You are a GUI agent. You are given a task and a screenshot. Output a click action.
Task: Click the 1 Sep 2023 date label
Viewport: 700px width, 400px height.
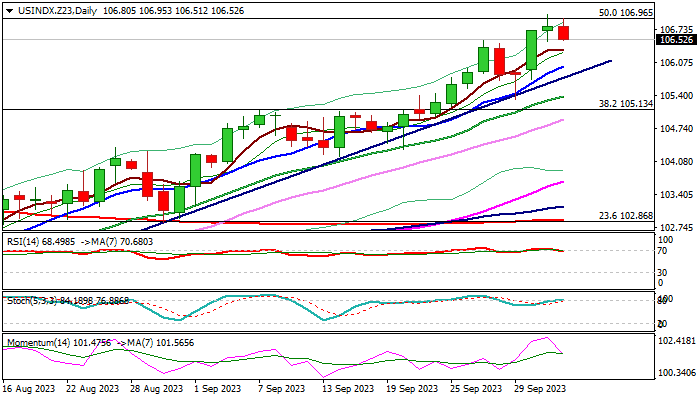pos(216,388)
